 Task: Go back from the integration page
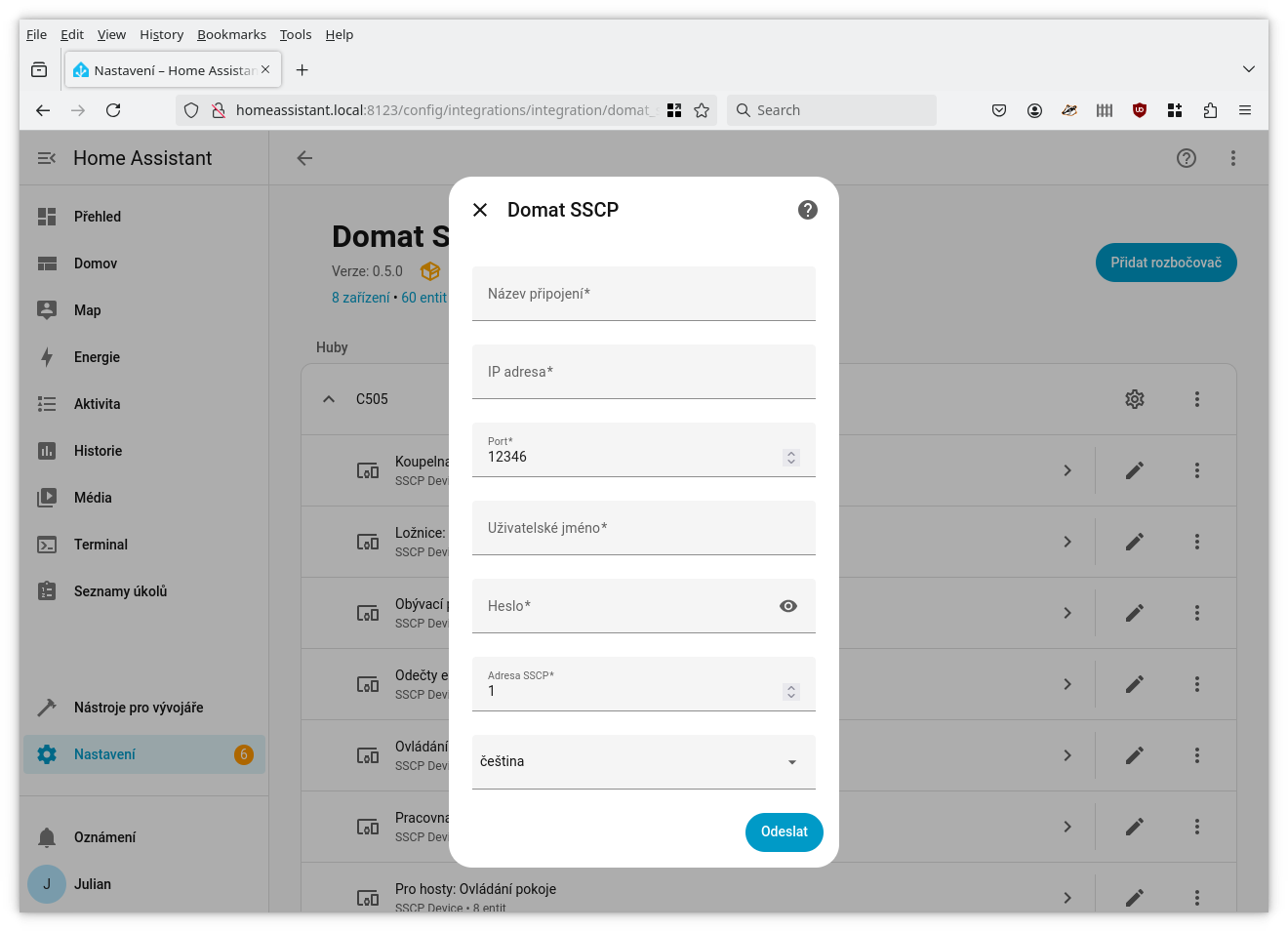point(304,158)
